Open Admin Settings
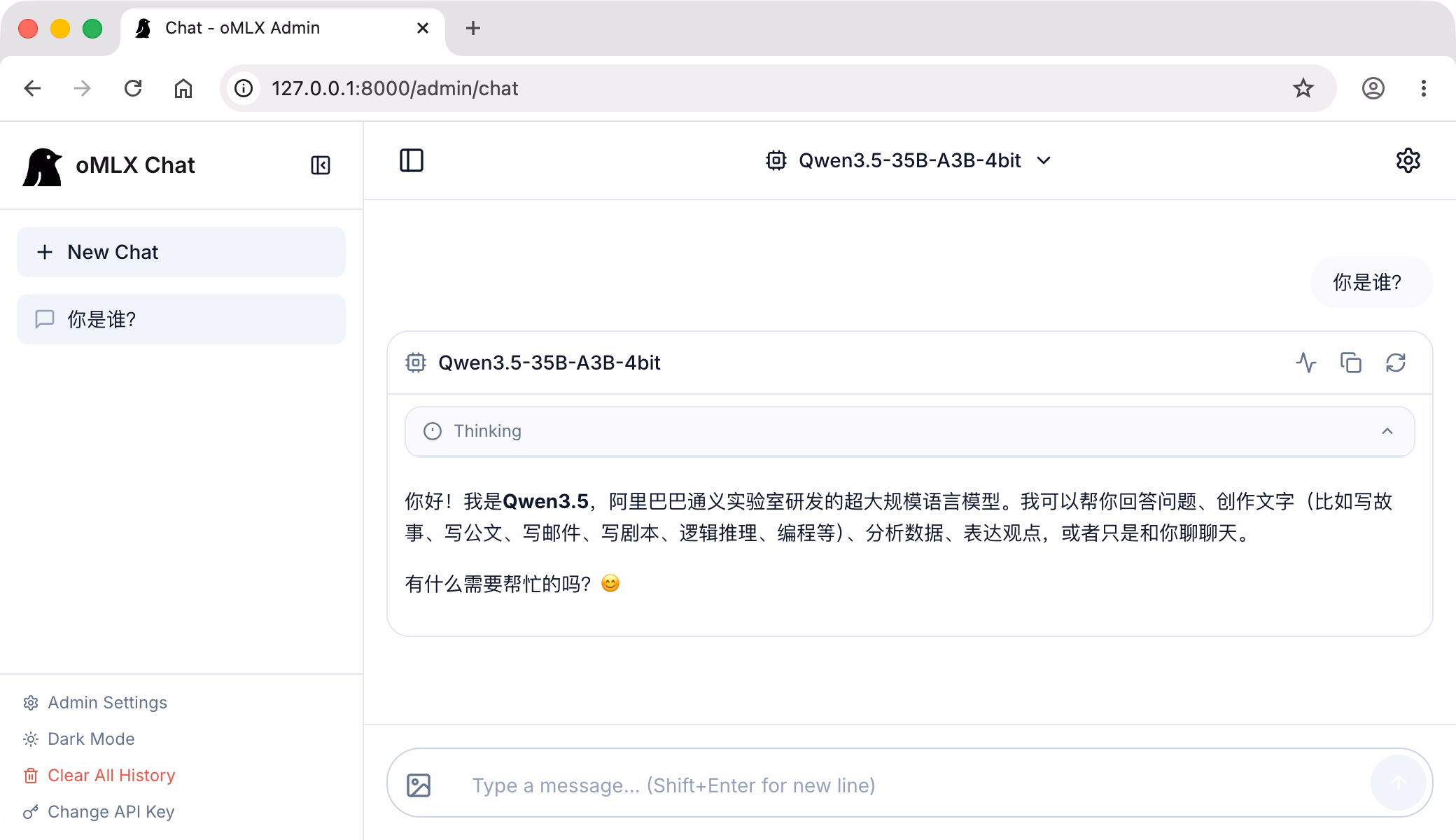The width and height of the screenshot is (1456, 840). pos(106,702)
